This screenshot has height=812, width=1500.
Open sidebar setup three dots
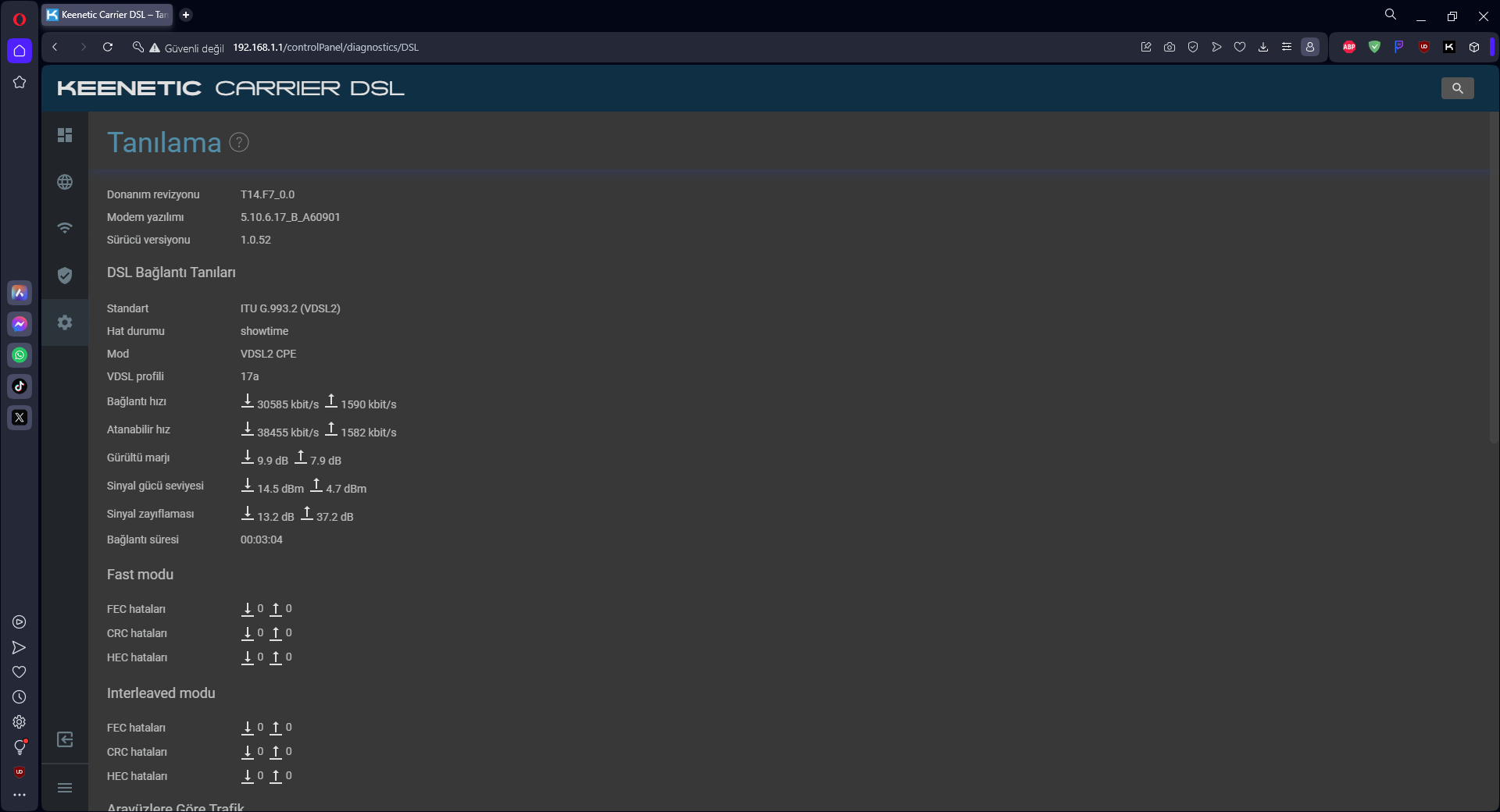(x=20, y=795)
